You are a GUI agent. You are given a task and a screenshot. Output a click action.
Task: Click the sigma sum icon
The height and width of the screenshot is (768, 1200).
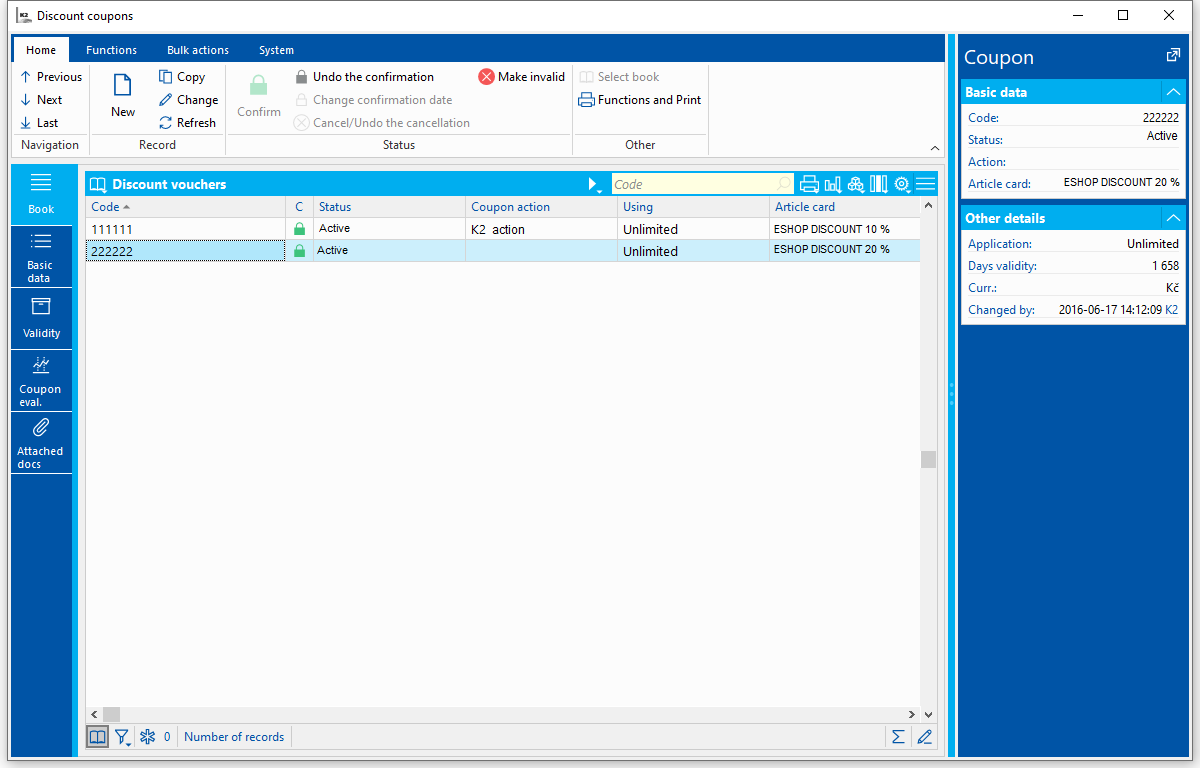click(898, 737)
